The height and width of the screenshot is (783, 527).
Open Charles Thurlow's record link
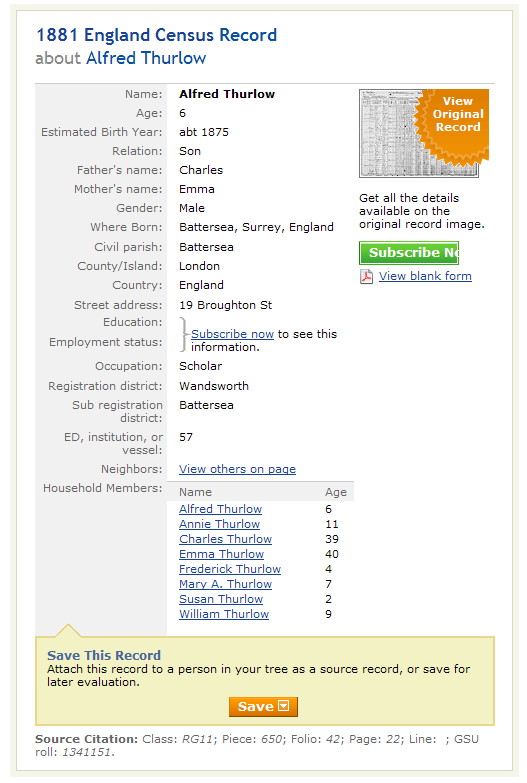pos(225,539)
